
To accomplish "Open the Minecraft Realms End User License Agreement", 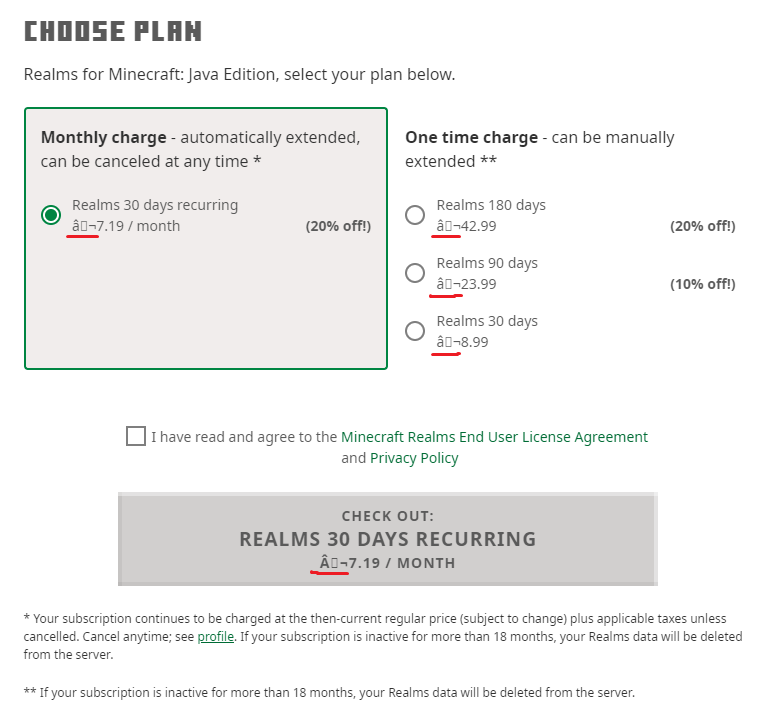I will (494, 437).
